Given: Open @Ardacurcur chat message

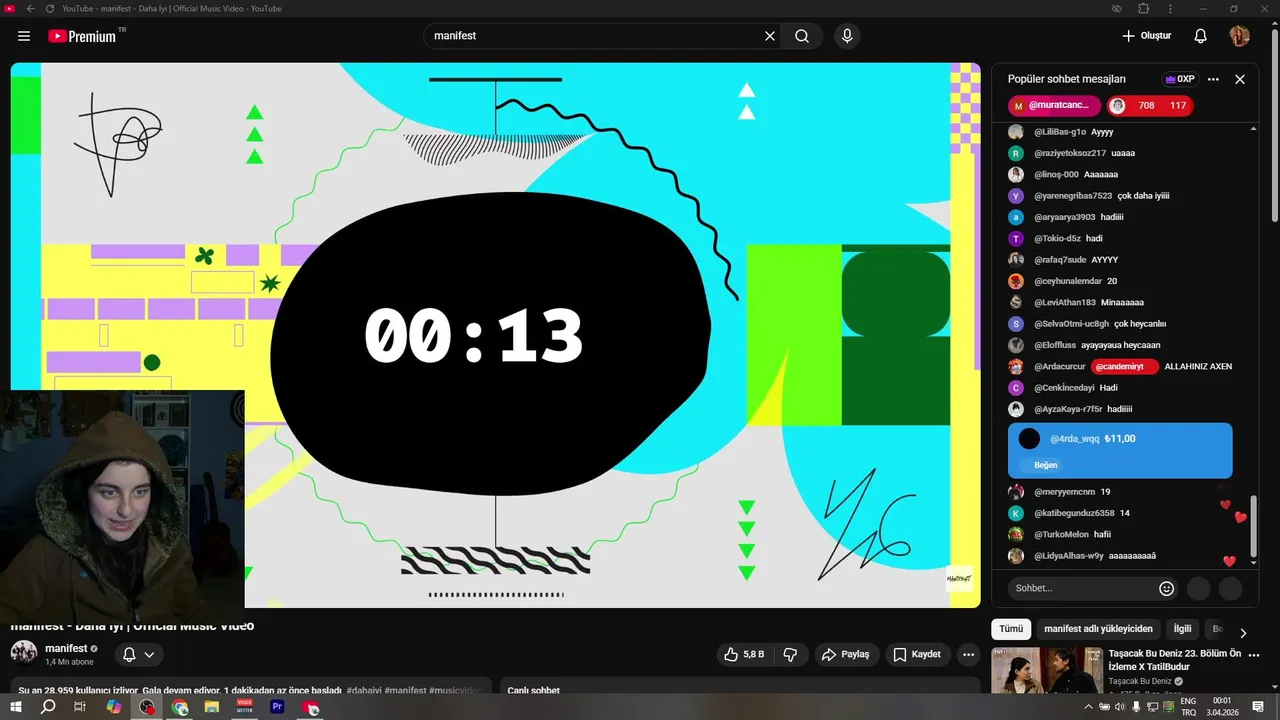Looking at the screenshot, I should click(1120, 366).
